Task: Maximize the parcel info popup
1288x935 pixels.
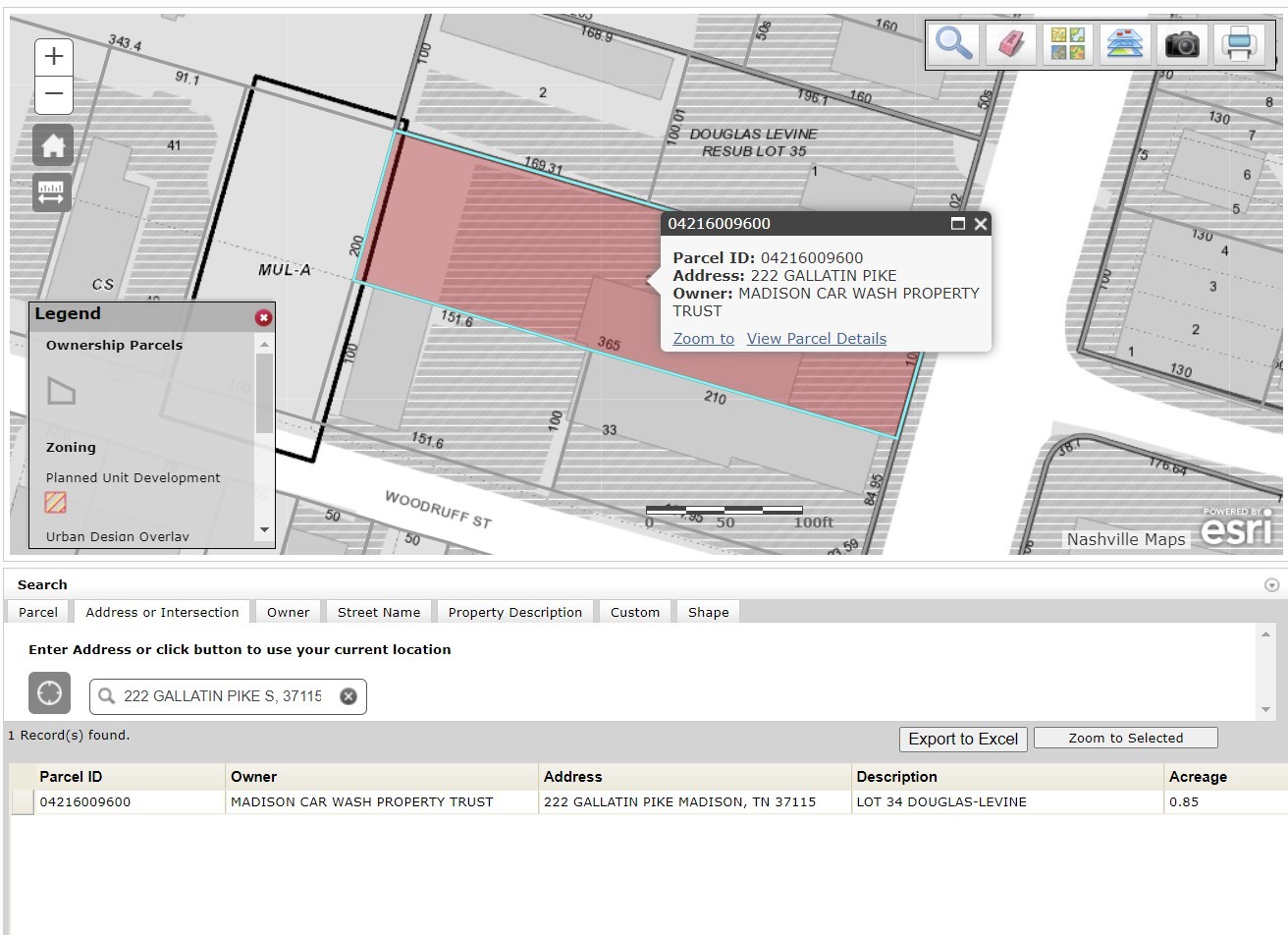Action: [958, 224]
